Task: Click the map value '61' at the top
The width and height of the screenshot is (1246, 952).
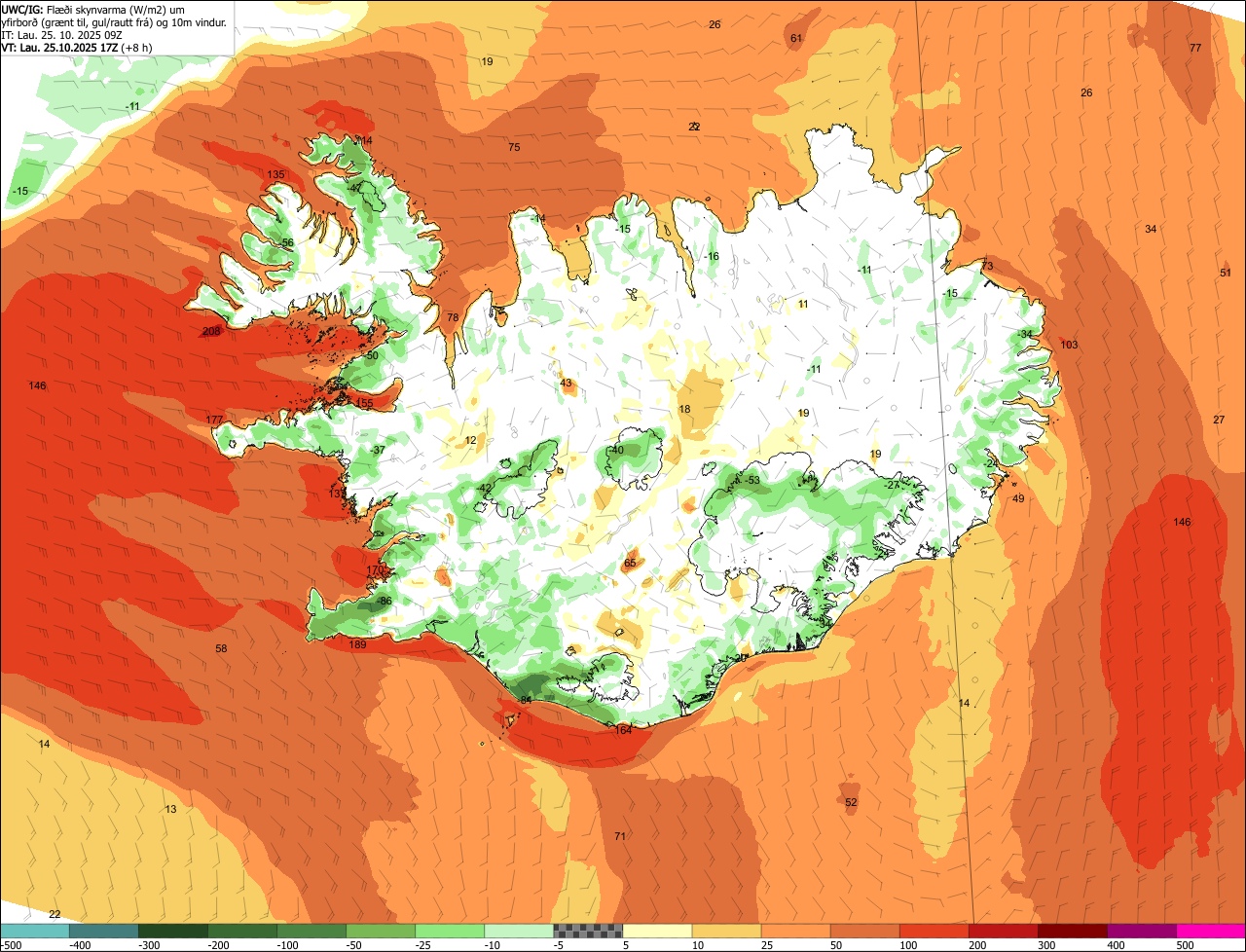Action: [x=796, y=39]
